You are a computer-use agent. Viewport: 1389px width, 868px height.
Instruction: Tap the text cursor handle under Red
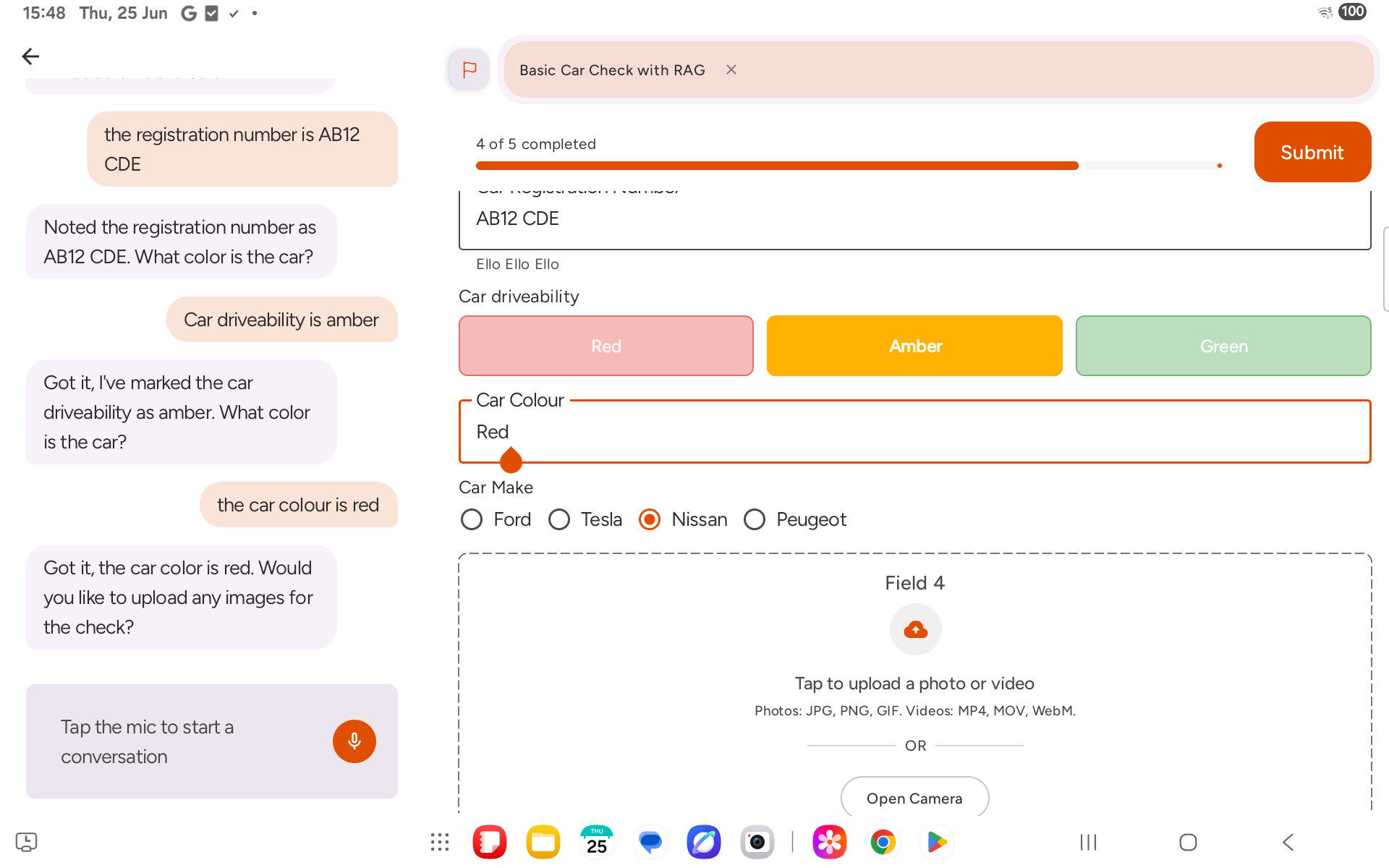point(511,460)
